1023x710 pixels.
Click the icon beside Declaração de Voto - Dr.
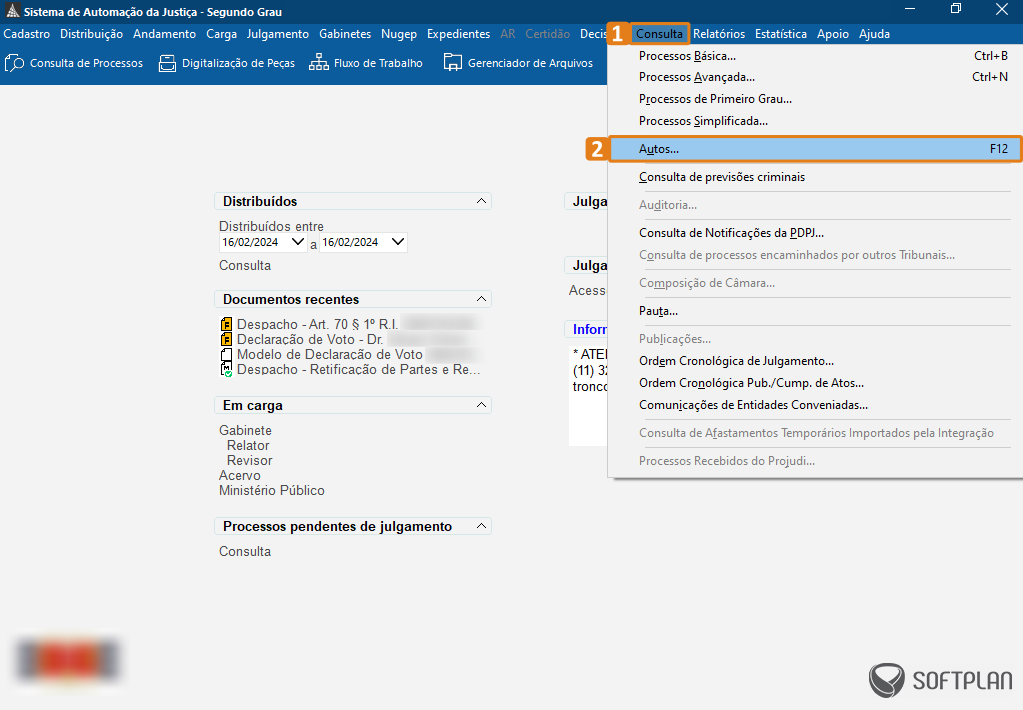pyautogui.click(x=226, y=339)
